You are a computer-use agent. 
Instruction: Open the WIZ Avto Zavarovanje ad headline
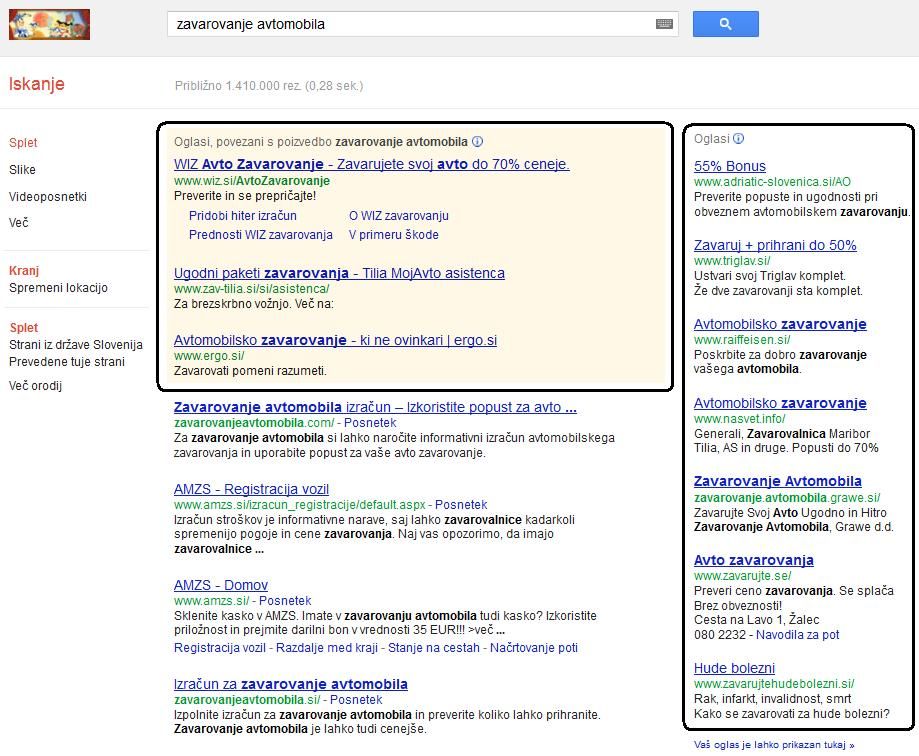click(371, 164)
